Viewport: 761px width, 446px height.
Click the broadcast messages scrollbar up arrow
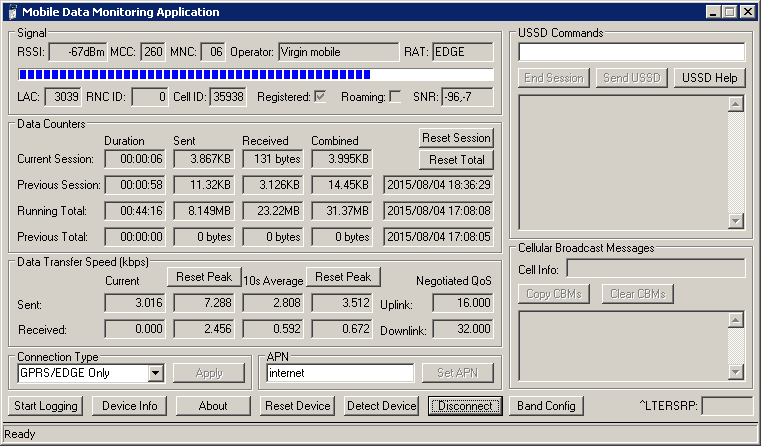tap(736, 320)
